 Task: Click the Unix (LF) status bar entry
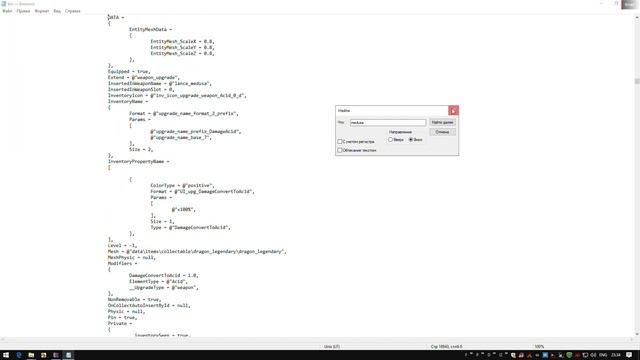332,347
